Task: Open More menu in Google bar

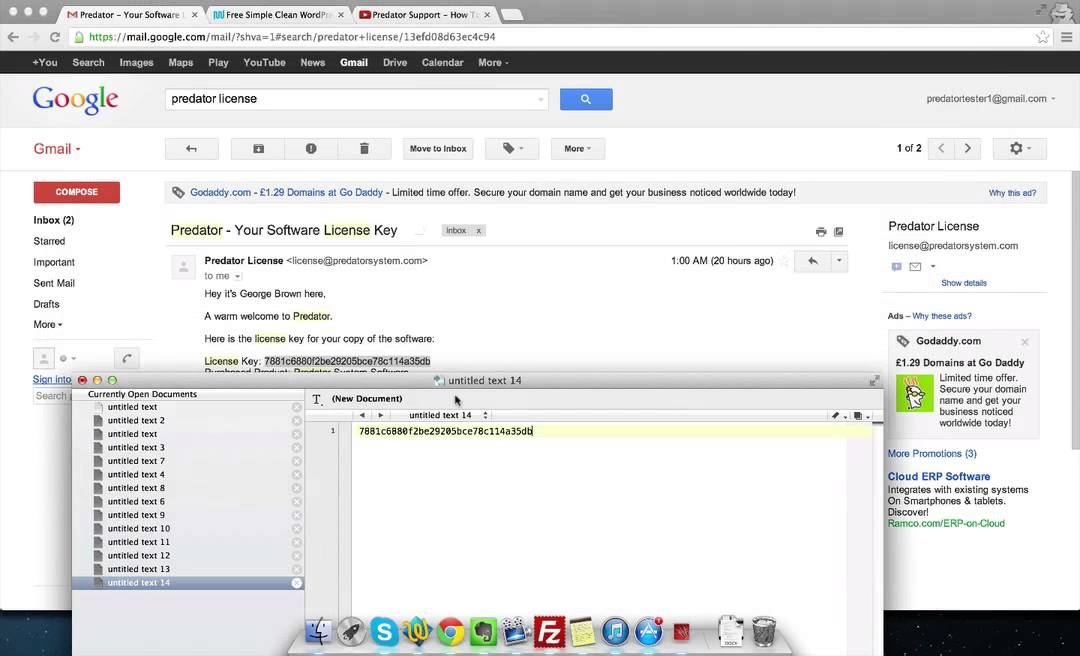Action: click(493, 63)
